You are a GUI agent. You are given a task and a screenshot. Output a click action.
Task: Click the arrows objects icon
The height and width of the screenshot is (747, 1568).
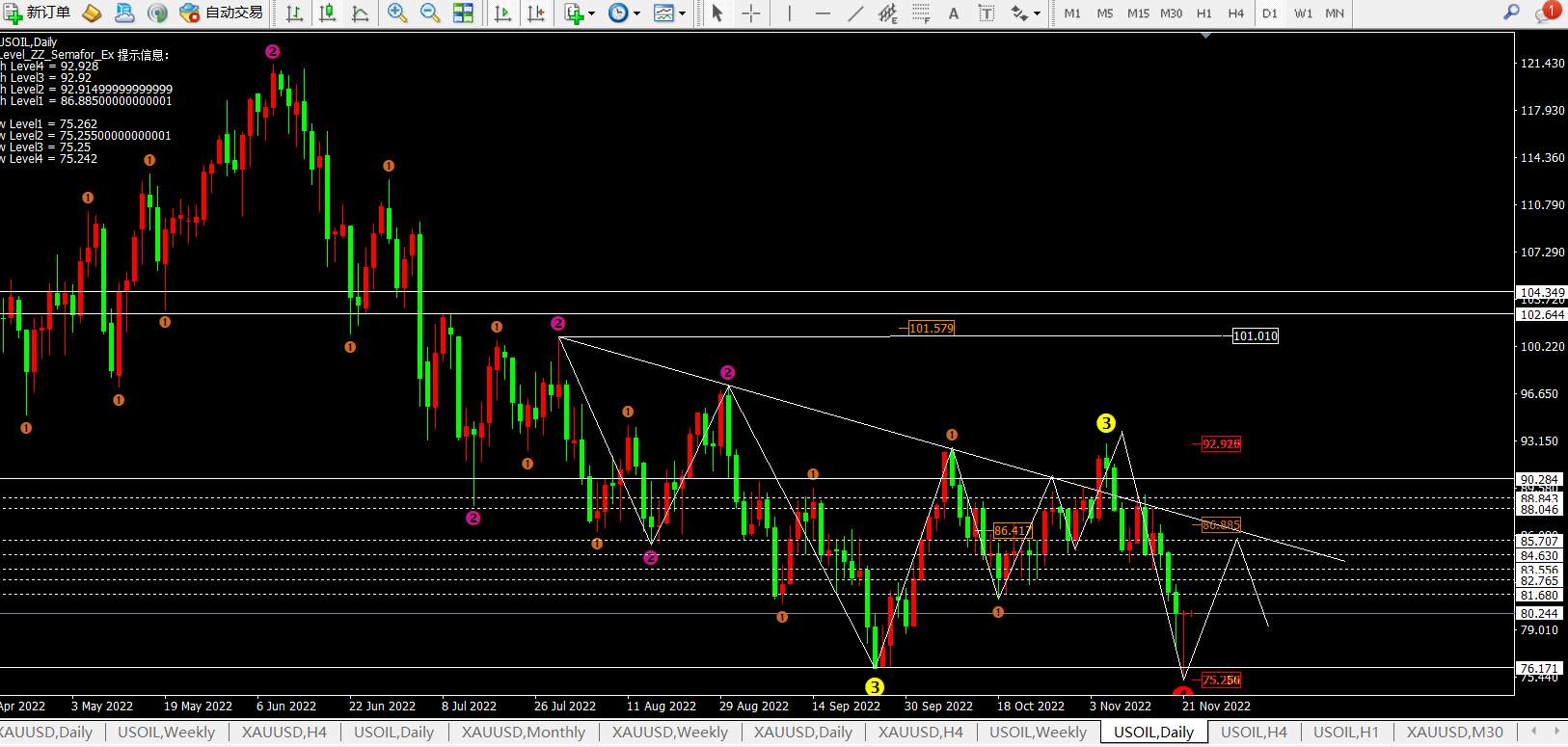(x=1019, y=13)
